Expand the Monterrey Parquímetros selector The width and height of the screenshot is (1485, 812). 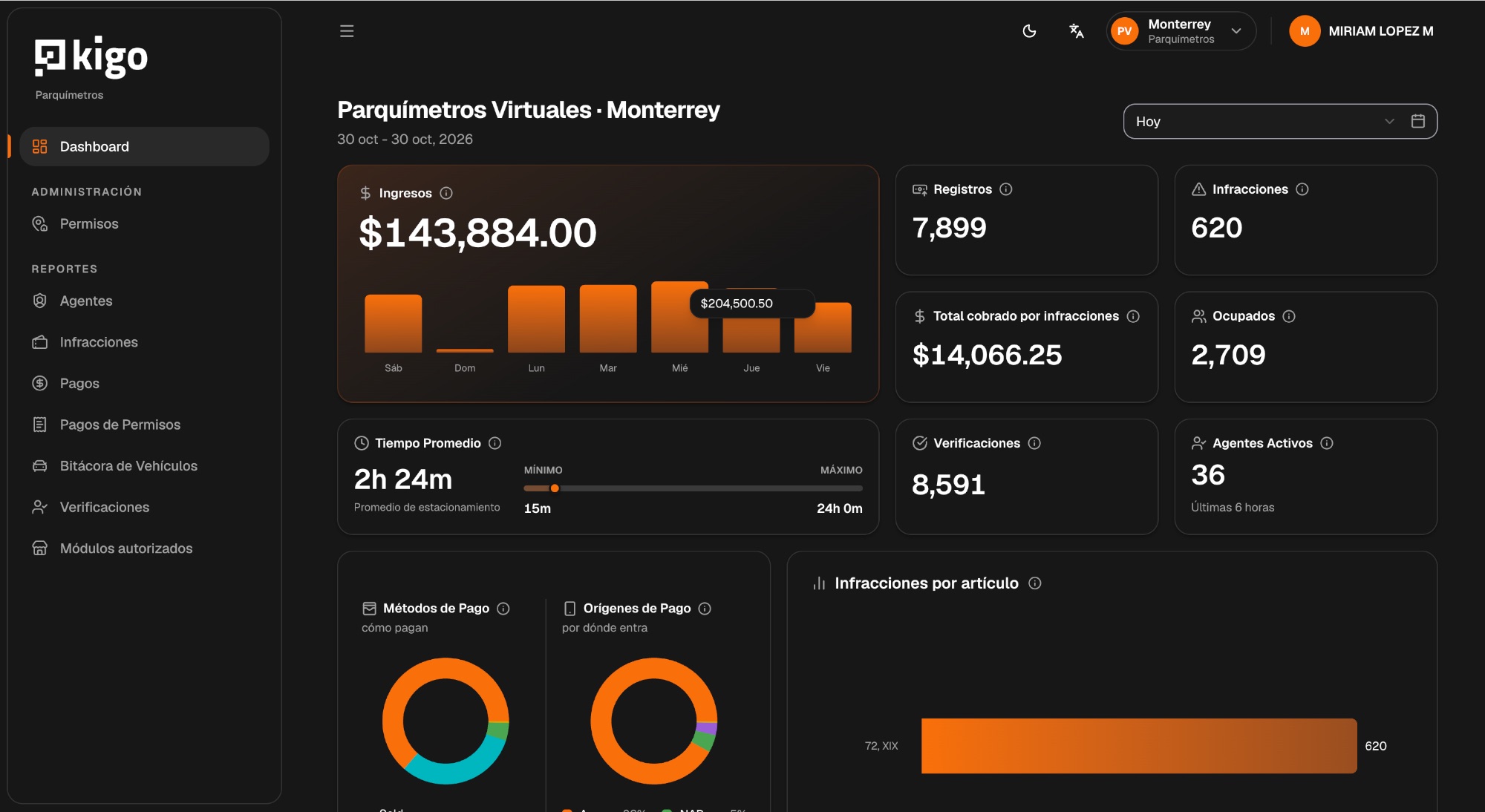(1181, 31)
